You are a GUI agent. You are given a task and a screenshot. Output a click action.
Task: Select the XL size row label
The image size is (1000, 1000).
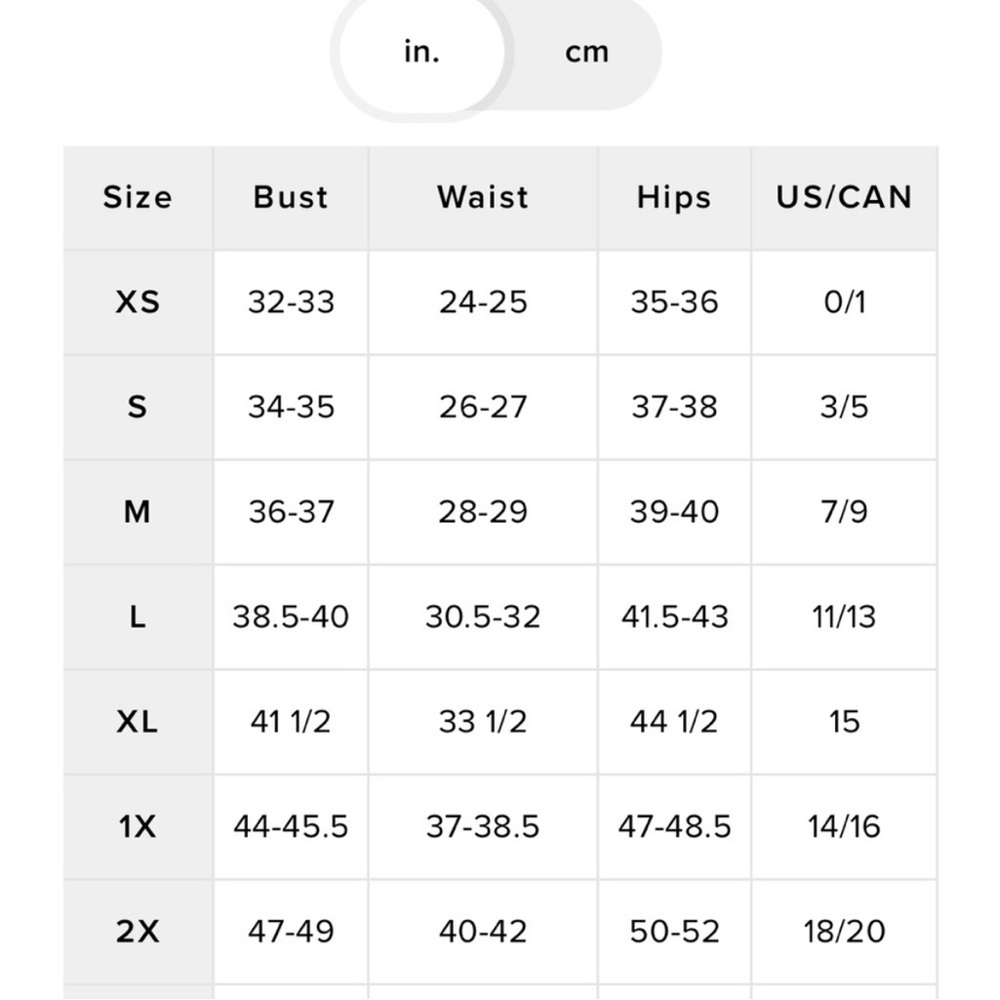(138, 722)
